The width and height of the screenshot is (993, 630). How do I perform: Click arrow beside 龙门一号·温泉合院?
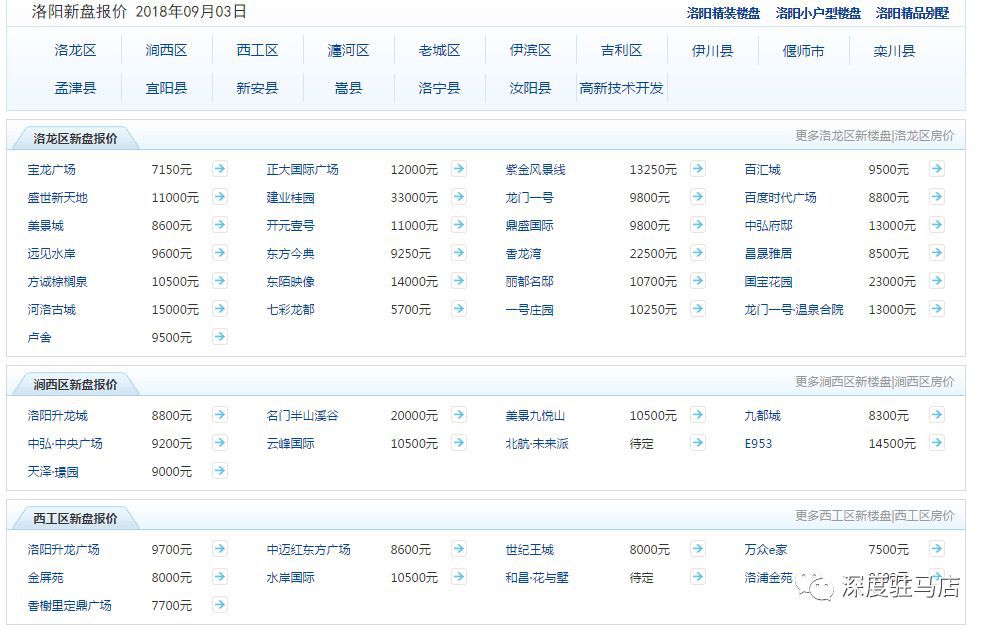[x=937, y=309]
